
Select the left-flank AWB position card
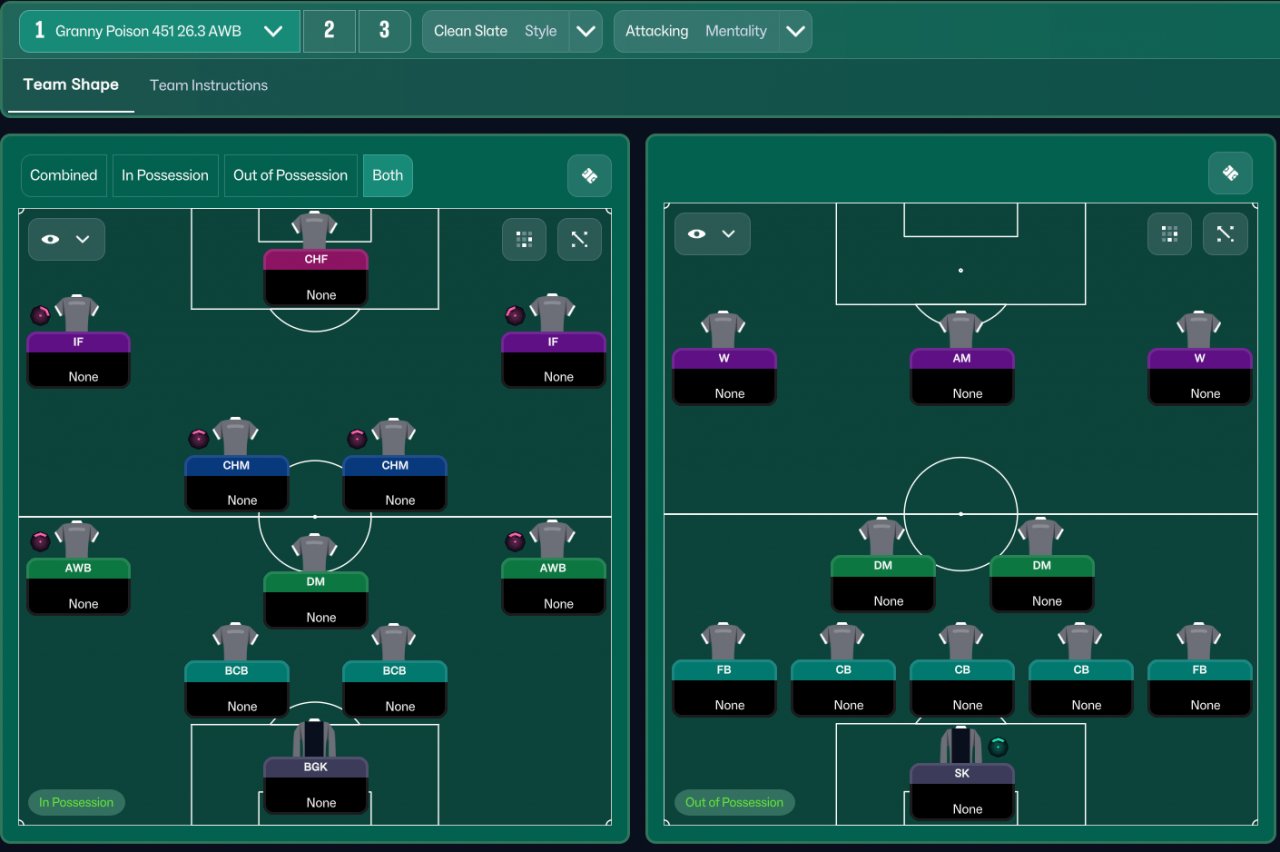79,586
